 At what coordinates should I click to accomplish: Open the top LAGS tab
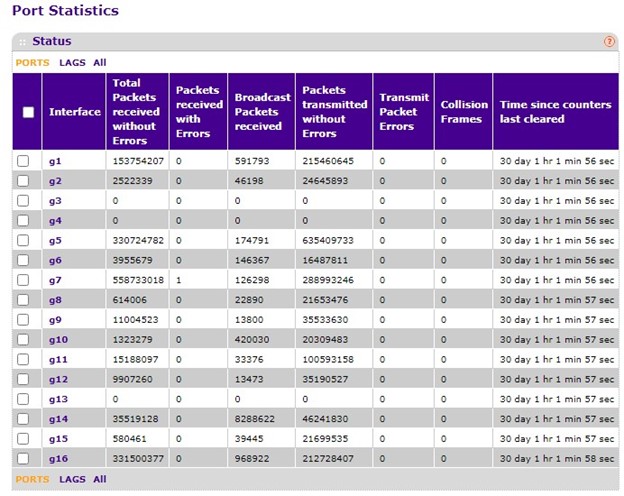[72, 62]
